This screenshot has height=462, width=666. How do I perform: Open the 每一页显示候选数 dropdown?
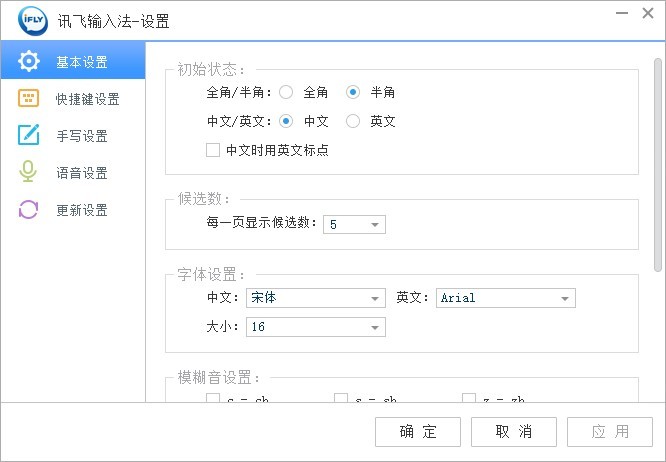click(x=354, y=224)
